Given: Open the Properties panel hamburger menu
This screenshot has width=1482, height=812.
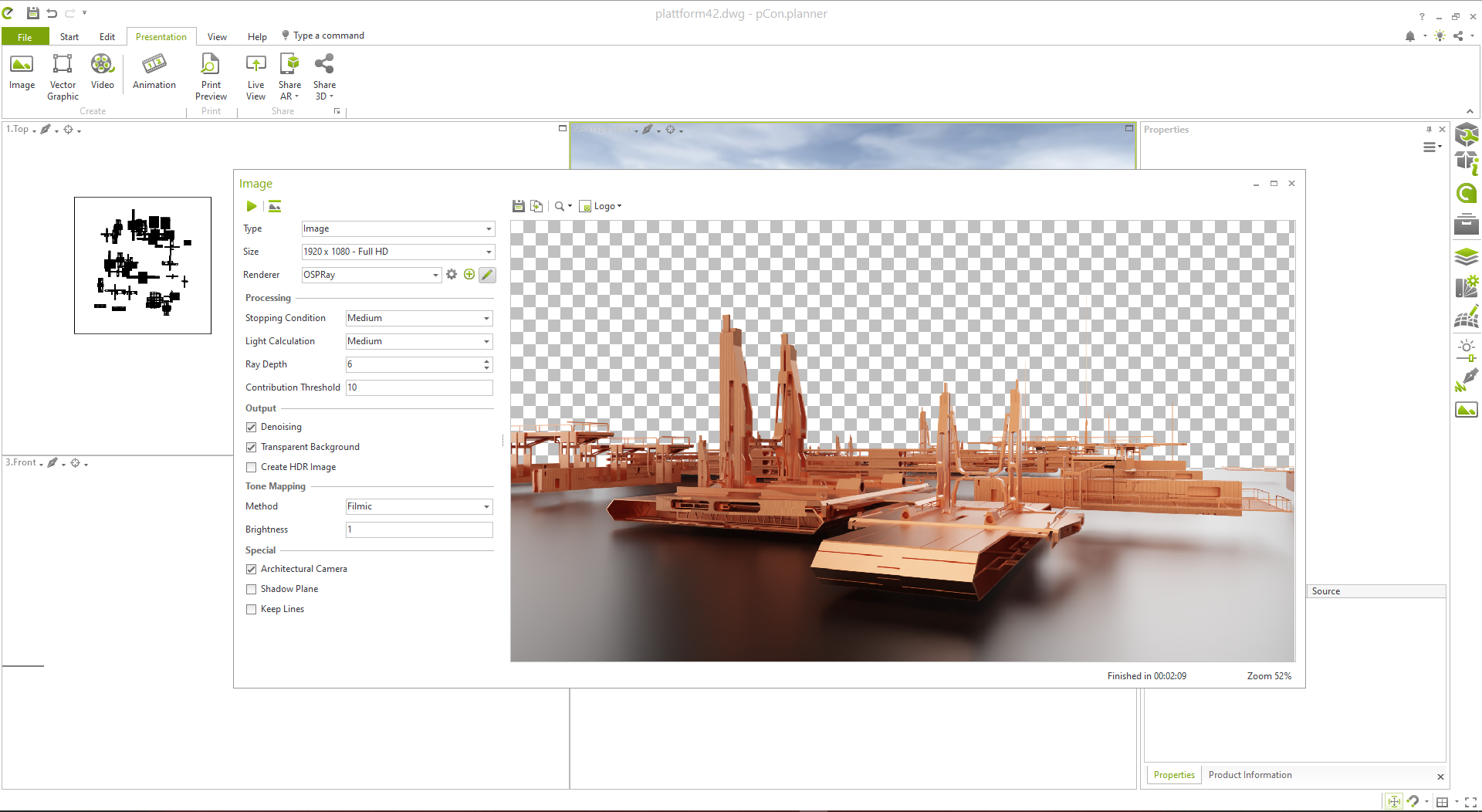Looking at the screenshot, I should pyautogui.click(x=1432, y=147).
